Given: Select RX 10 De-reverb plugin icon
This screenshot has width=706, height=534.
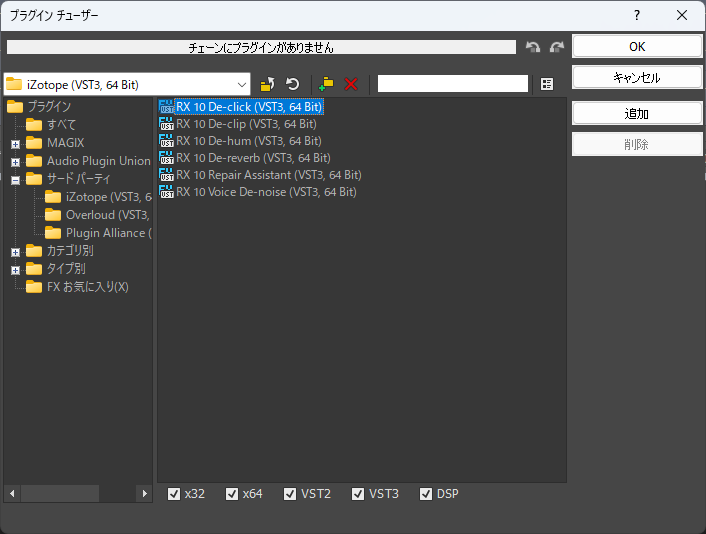Looking at the screenshot, I should 166,158.
